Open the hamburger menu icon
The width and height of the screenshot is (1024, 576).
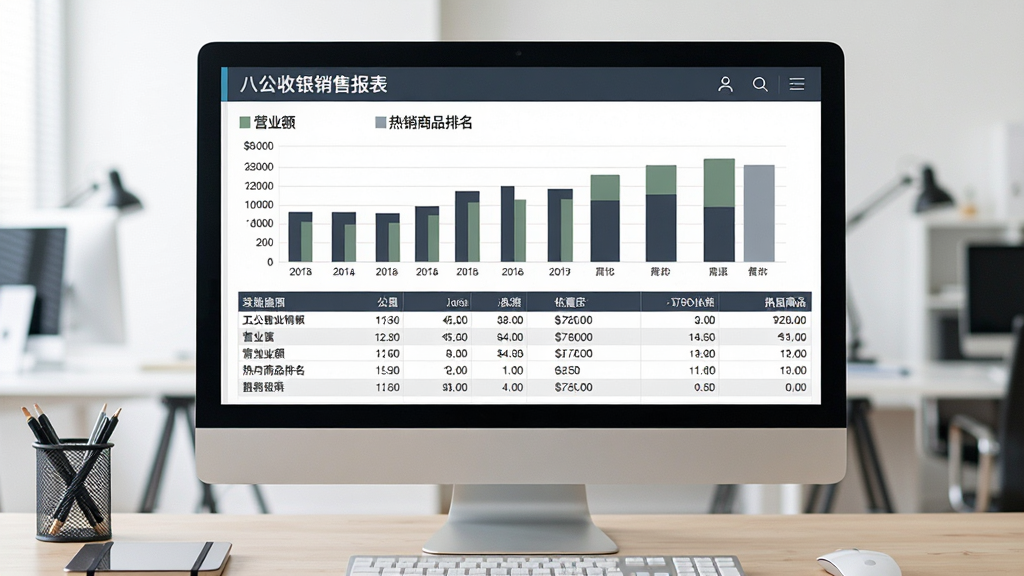tap(797, 84)
